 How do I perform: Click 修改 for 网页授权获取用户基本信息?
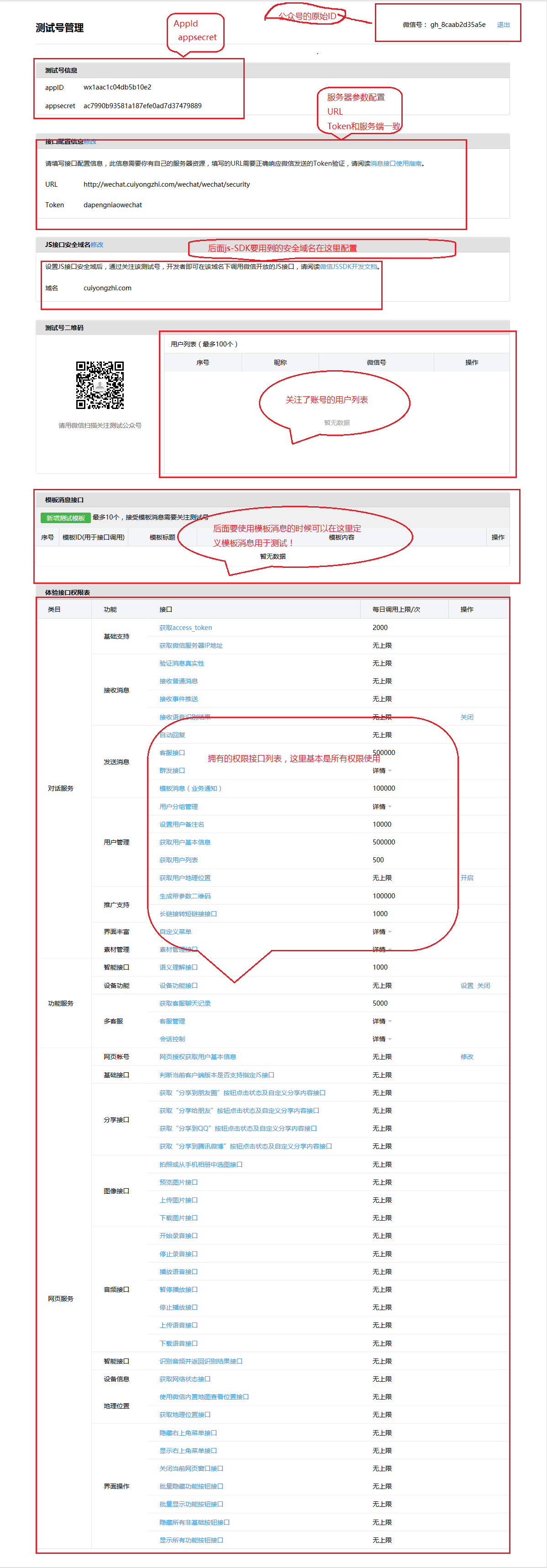pos(467,1057)
